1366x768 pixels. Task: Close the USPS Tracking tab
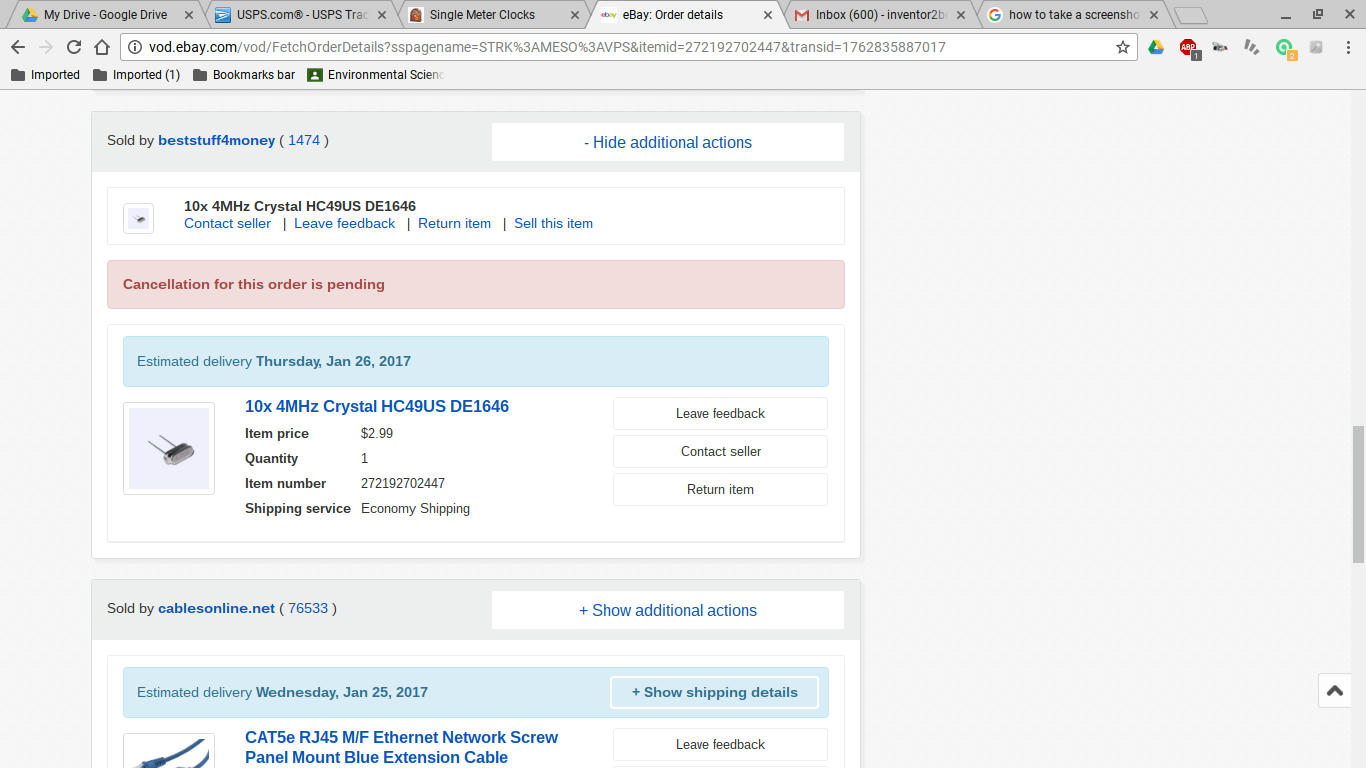click(382, 15)
